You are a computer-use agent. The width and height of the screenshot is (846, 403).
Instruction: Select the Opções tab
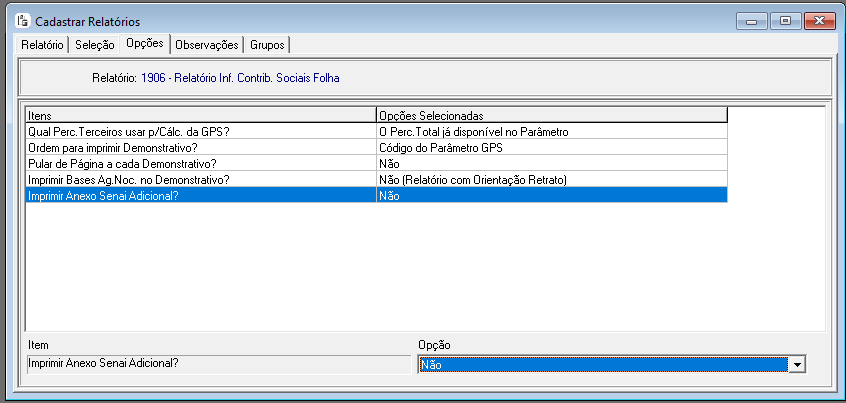click(145, 44)
